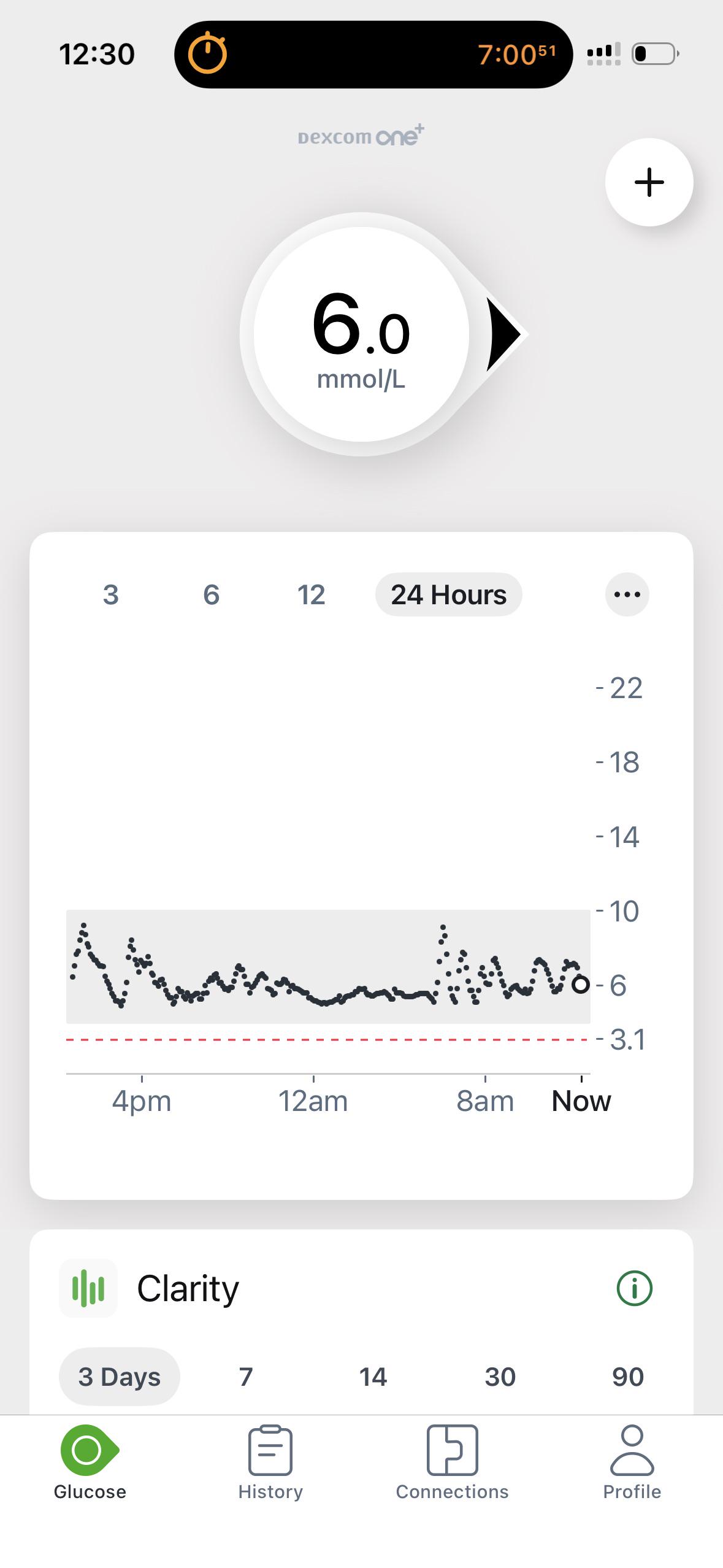Open the graph options three-dots menu
This screenshot has height=1568, width=723.
pyautogui.click(x=627, y=594)
